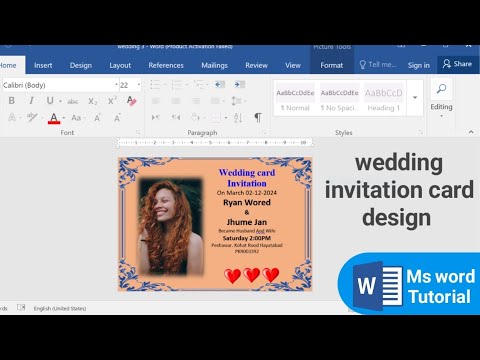Toggle Show/Hide paragraph marks
This screenshot has width=480, height=360.
[x=258, y=117]
